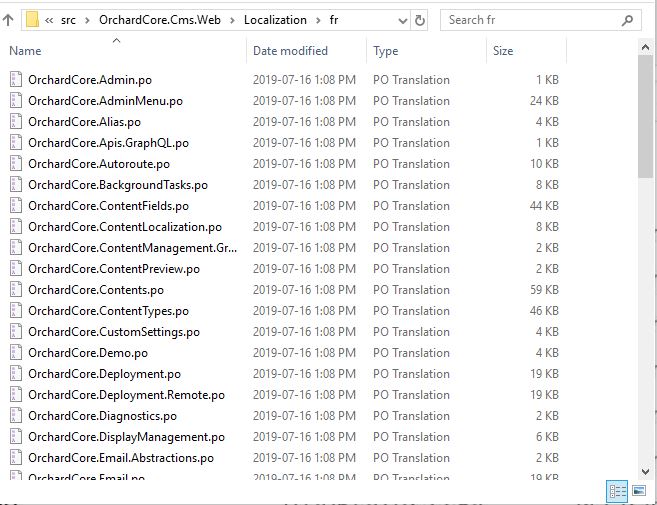Focus the Search fr box
This screenshot has height=505, width=657.
tap(541, 20)
